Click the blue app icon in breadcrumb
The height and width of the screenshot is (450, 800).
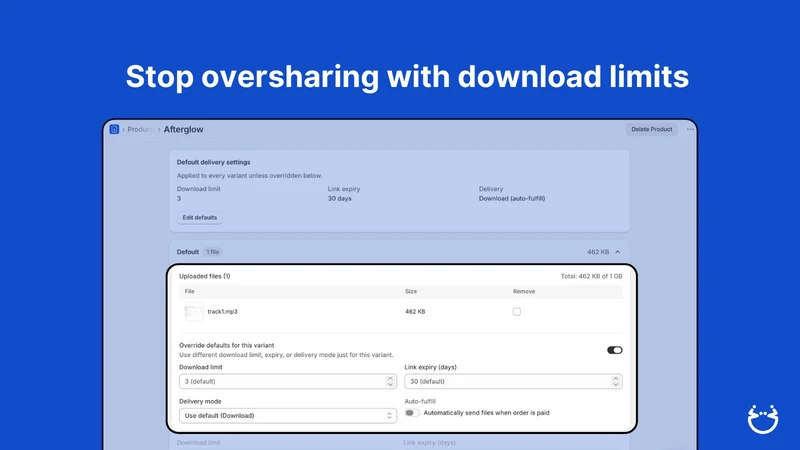click(x=114, y=129)
